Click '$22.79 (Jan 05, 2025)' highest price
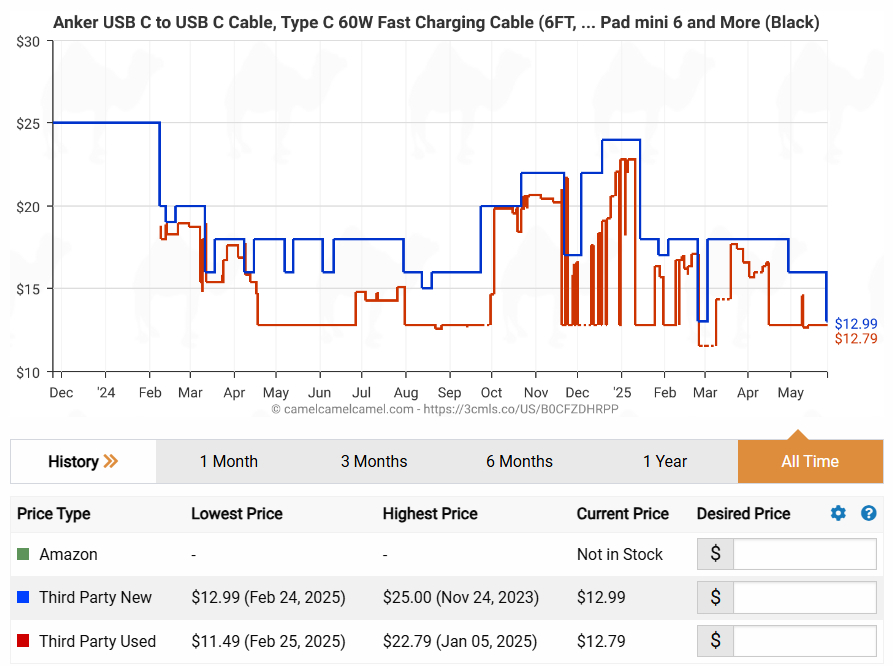Viewport: 893px width, 666px height. point(460,641)
